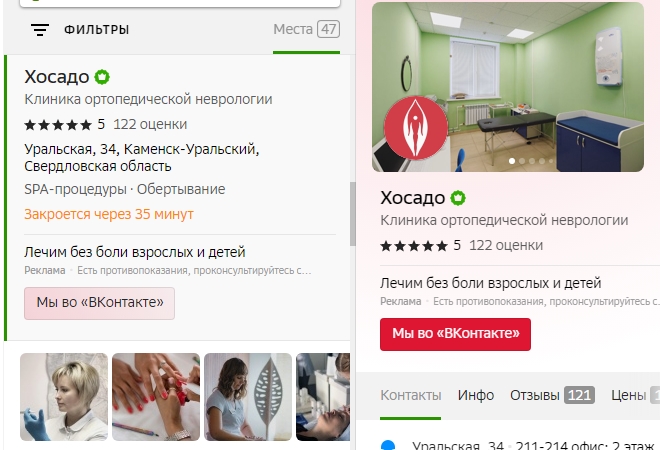This screenshot has height=450, width=660.
Task: Click green verified badge in list card
Action: [x=102, y=77]
